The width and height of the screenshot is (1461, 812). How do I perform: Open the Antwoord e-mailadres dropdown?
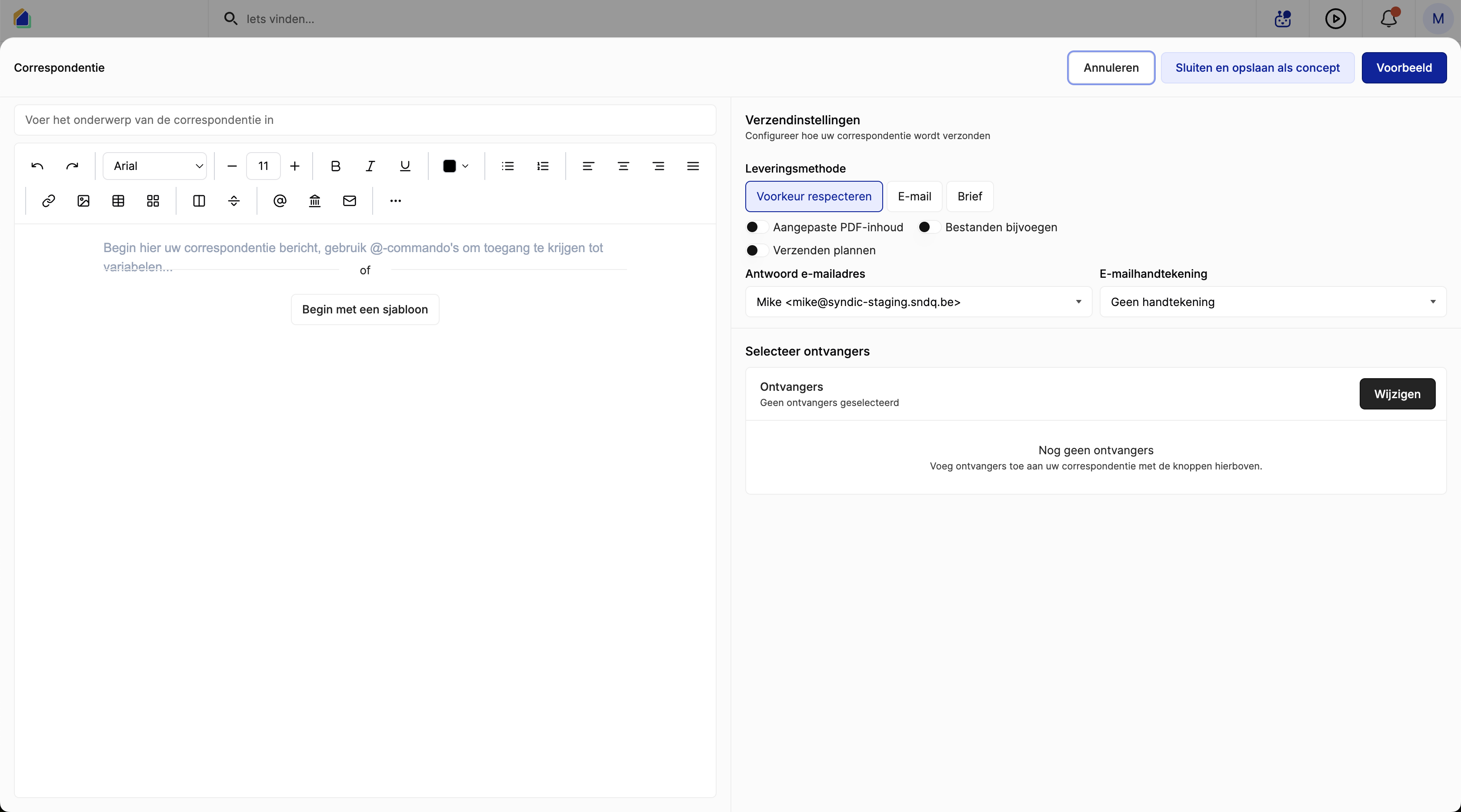[x=918, y=302]
